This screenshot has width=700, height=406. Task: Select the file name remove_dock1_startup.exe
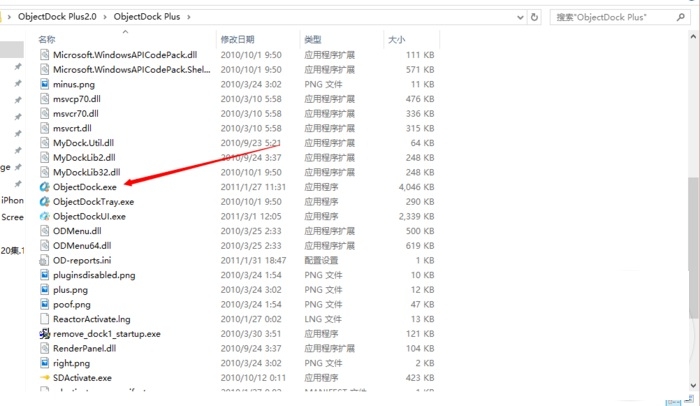[x=107, y=334]
